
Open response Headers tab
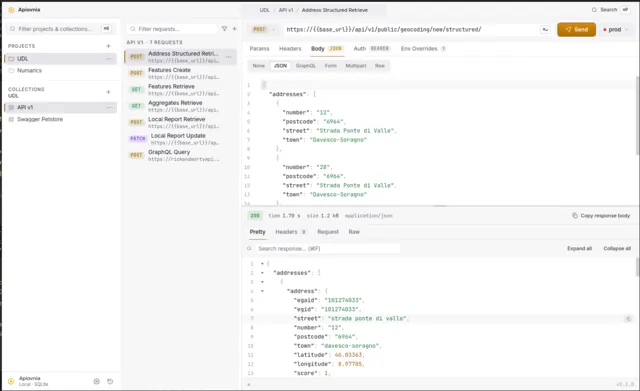point(290,232)
